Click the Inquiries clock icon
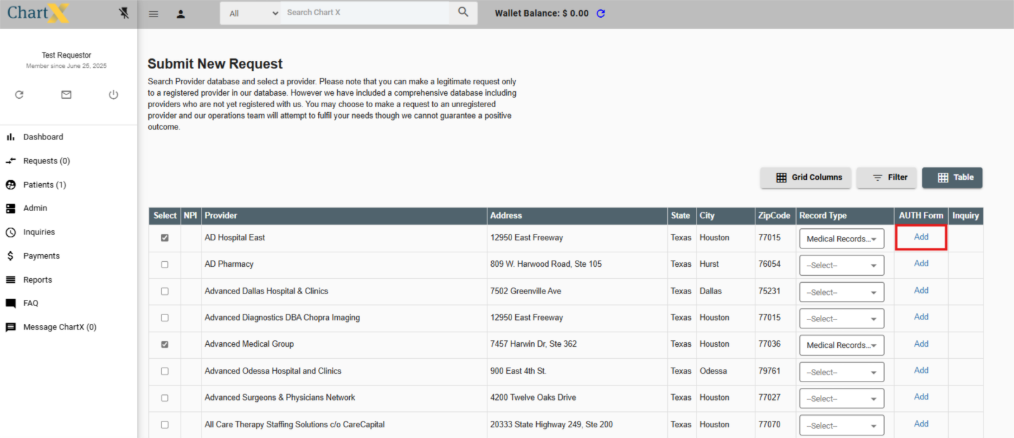The height and width of the screenshot is (438, 1014). point(10,232)
